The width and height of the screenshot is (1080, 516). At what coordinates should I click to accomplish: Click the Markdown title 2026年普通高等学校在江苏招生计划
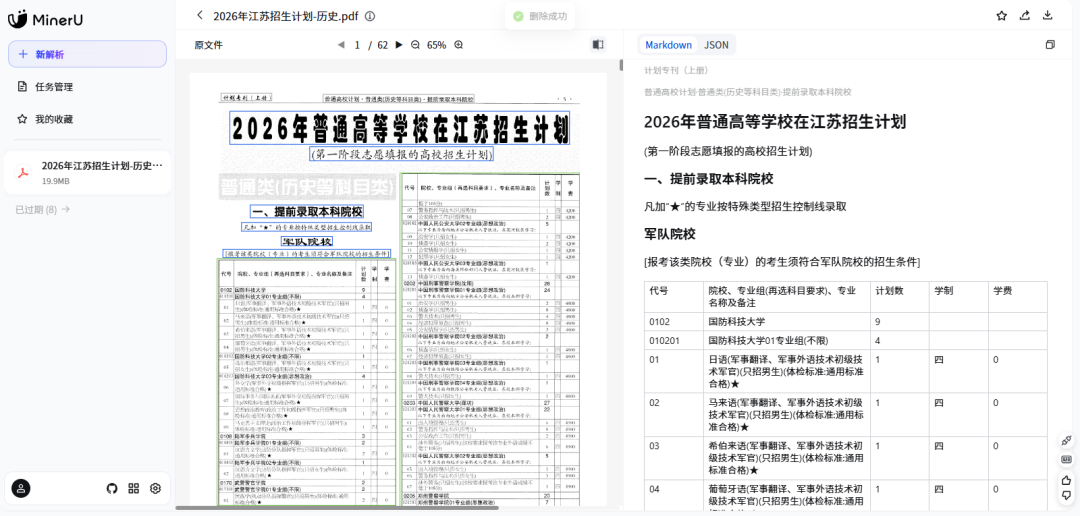click(x=774, y=122)
